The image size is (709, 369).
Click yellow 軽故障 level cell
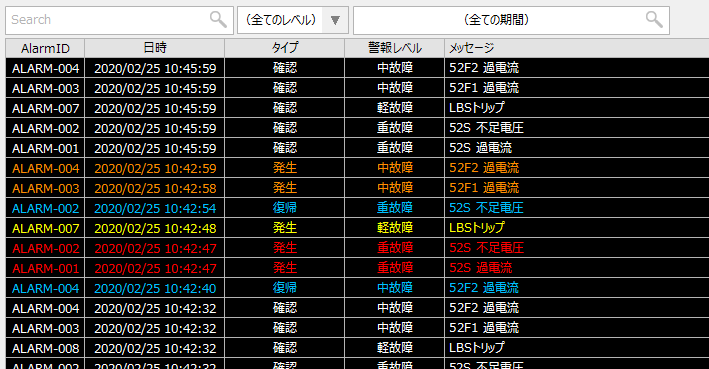(394, 227)
